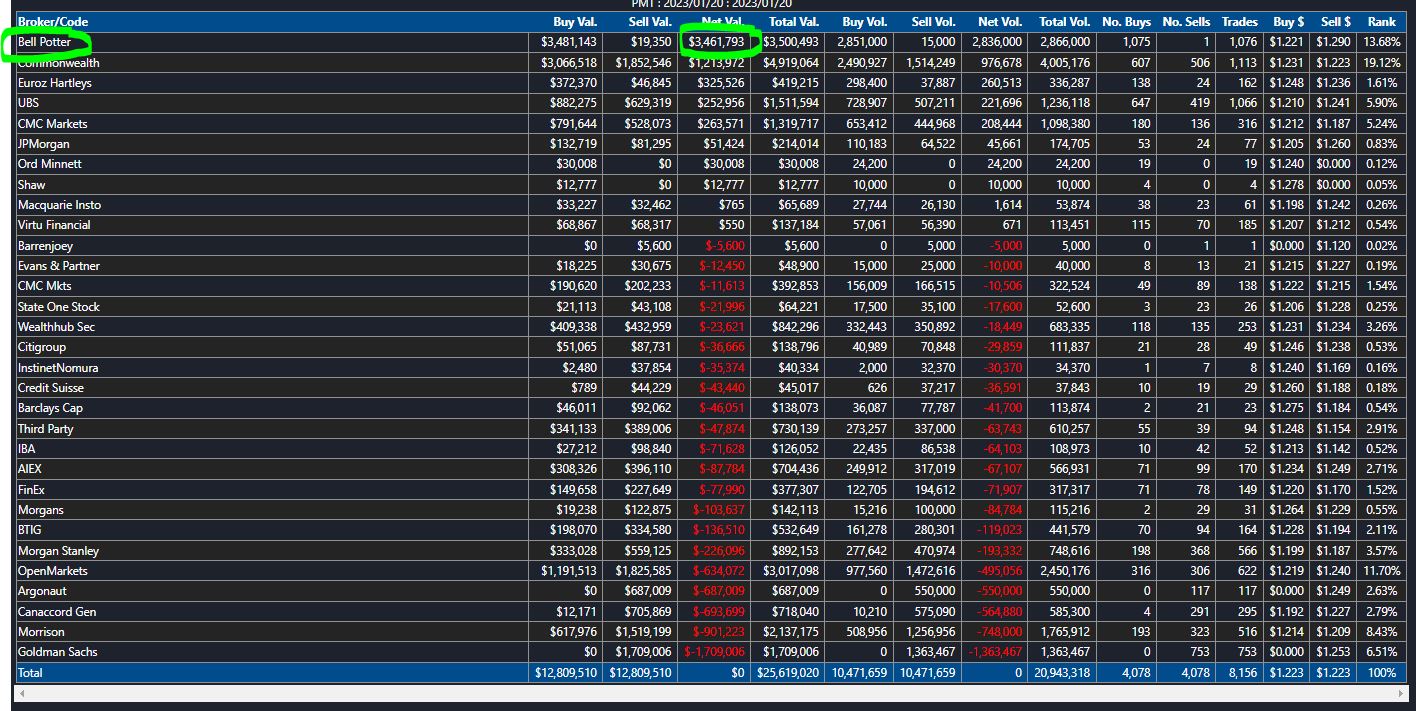This screenshot has height=711, width=1416.
Task: Select the State One Stock broker name
Action: pos(59,307)
